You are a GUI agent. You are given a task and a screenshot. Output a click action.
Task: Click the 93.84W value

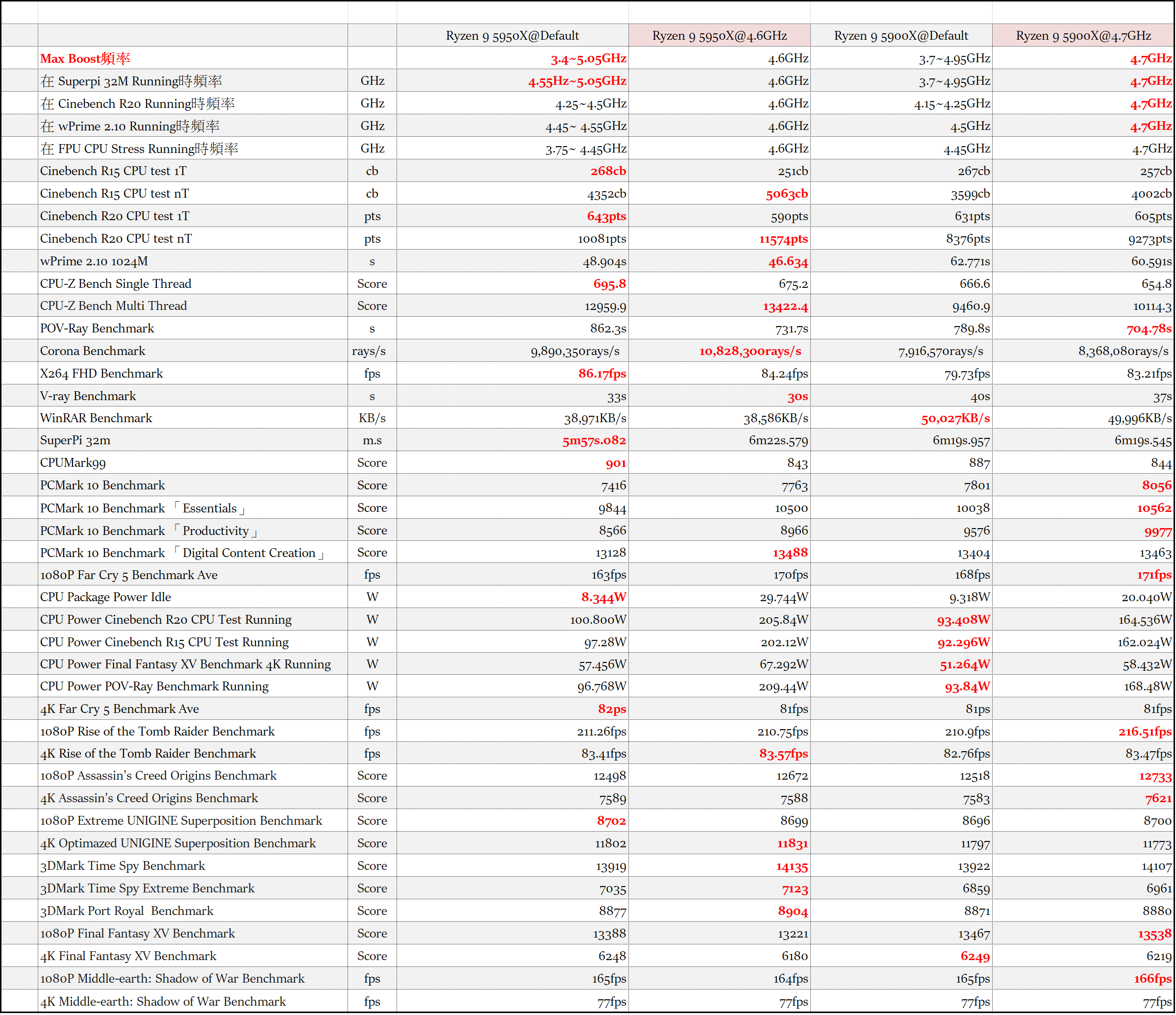click(x=967, y=686)
